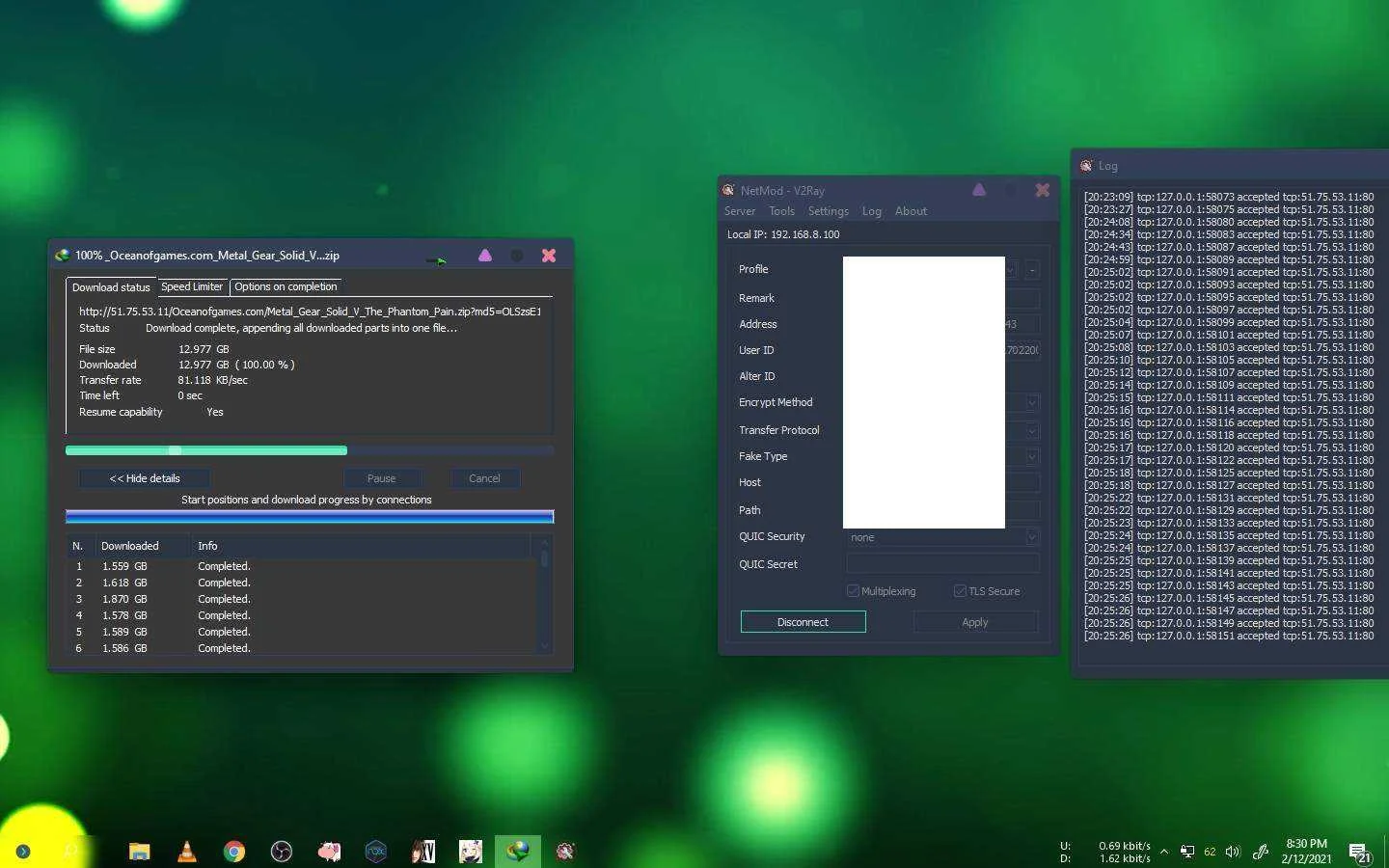Open the Log menu in NetMod
The height and width of the screenshot is (868, 1389).
(872, 211)
